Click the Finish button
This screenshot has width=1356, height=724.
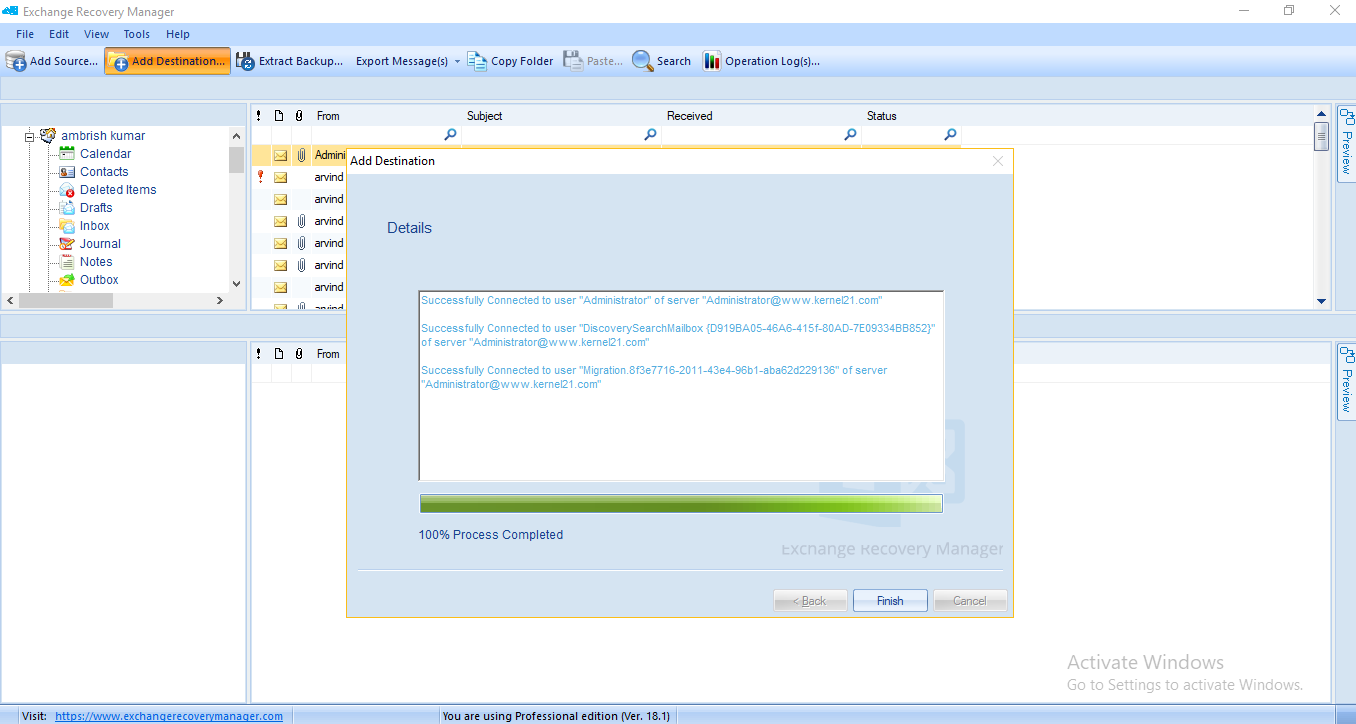pyautogui.click(x=890, y=601)
